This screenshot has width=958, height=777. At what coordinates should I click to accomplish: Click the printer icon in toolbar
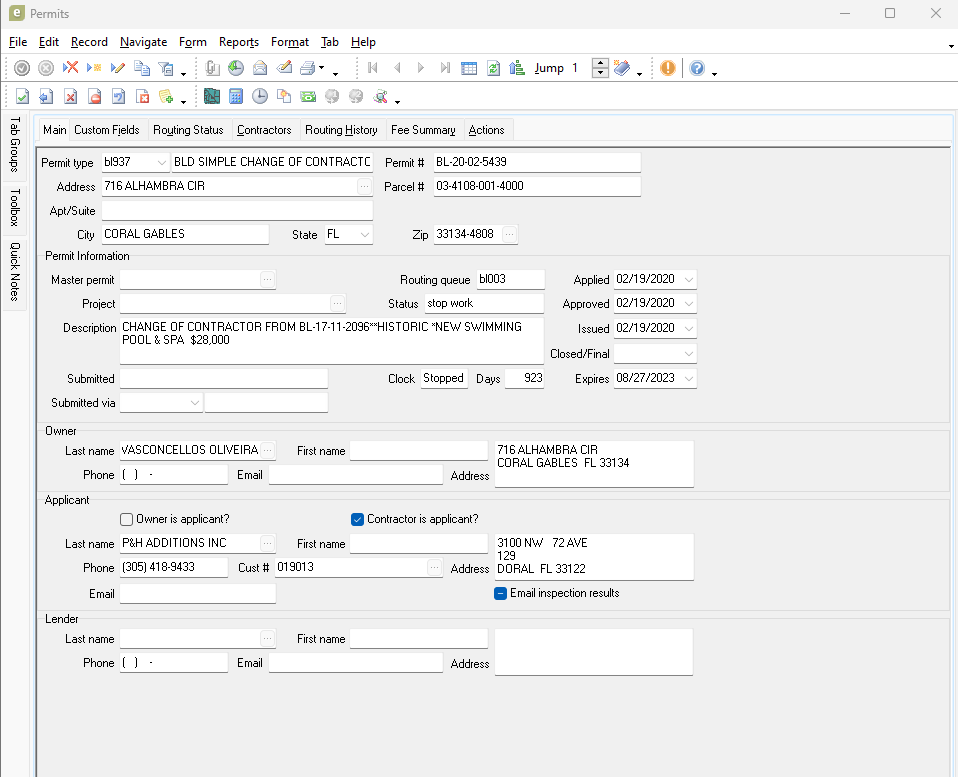308,68
